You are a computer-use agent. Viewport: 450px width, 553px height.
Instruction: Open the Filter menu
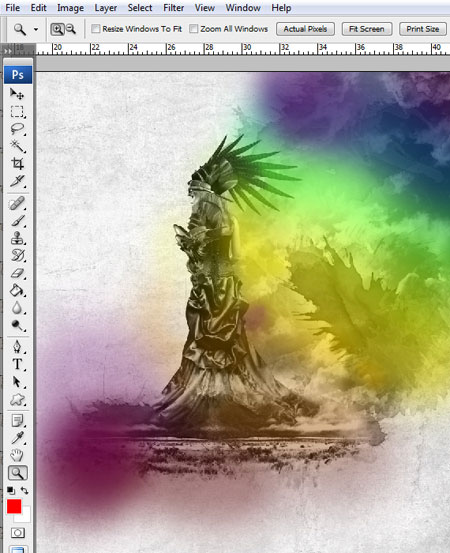point(174,8)
